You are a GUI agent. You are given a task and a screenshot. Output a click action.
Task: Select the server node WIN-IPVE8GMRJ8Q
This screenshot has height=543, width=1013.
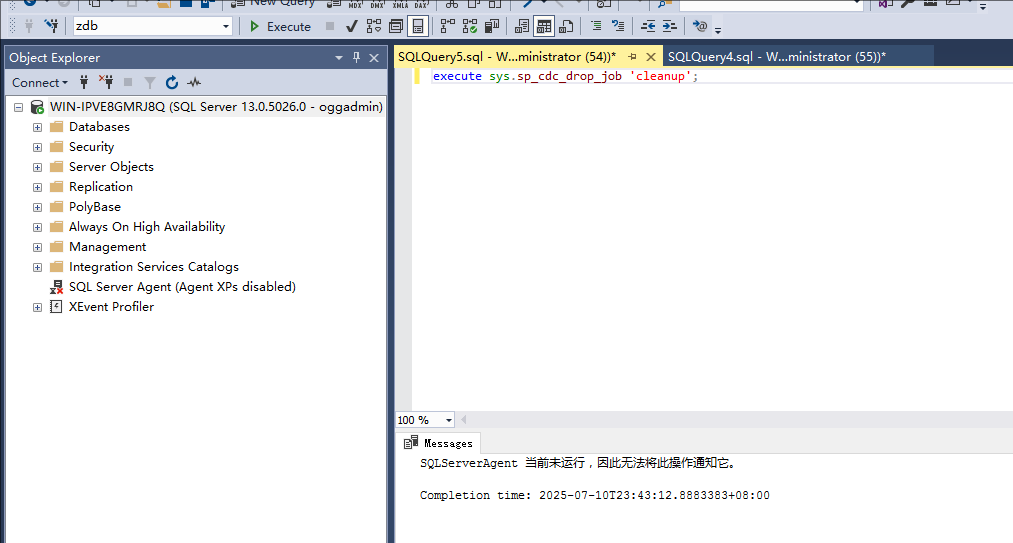(216, 107)
